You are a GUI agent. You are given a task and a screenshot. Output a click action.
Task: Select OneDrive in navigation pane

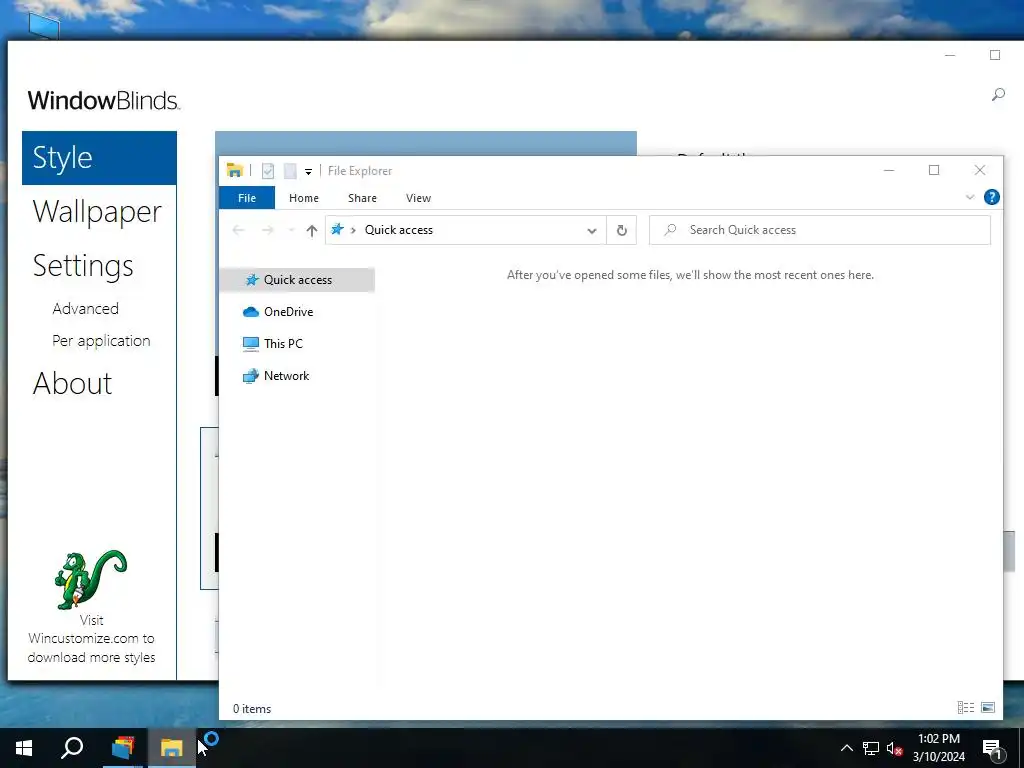coord(288,312)
